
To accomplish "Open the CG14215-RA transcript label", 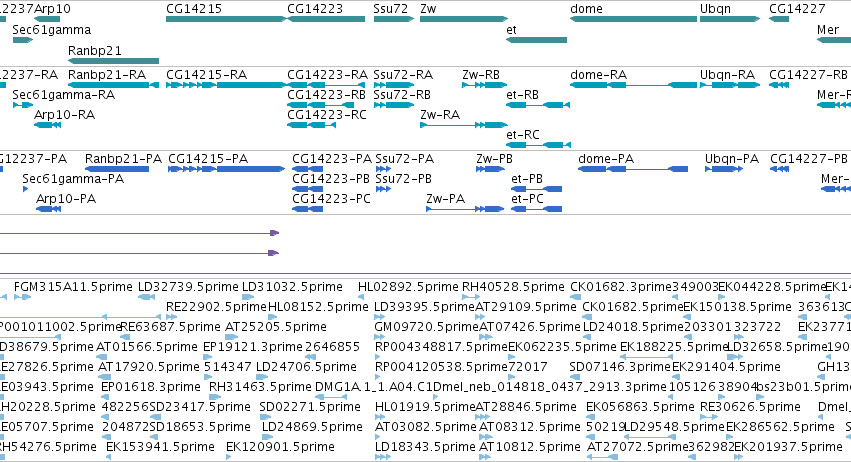I will tap(206, 74).
